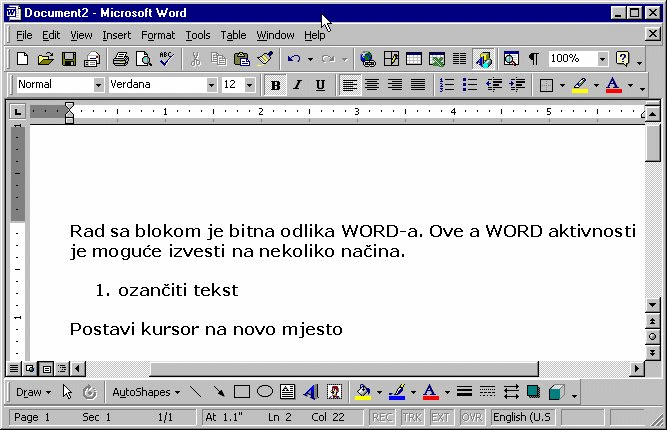667x430 pixels.
Task: Click the AutoShapes button
Action: (x=145, y=392)
